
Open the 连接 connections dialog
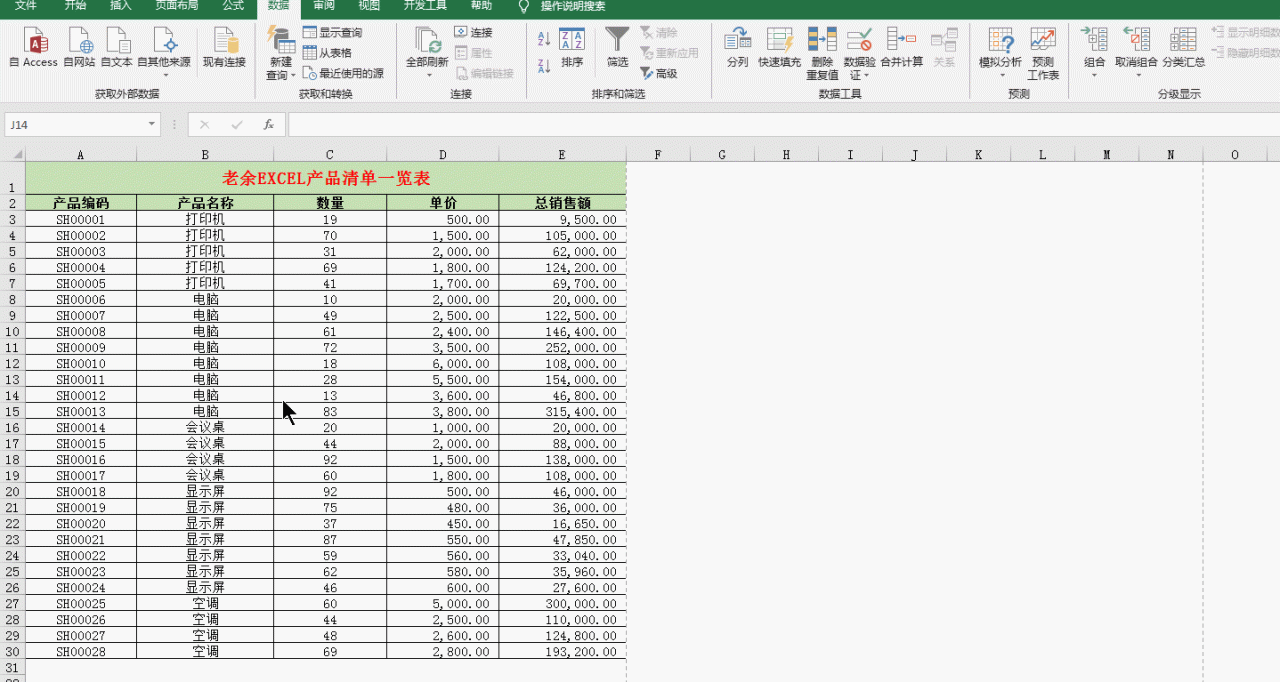474,33
